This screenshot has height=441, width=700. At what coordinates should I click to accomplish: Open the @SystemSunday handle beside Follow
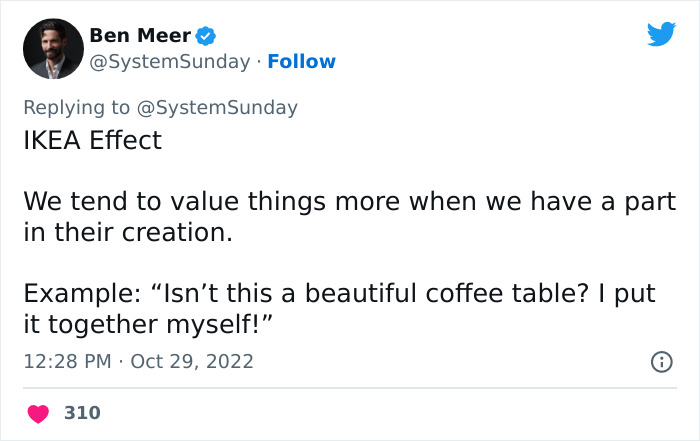pos(170,61)
